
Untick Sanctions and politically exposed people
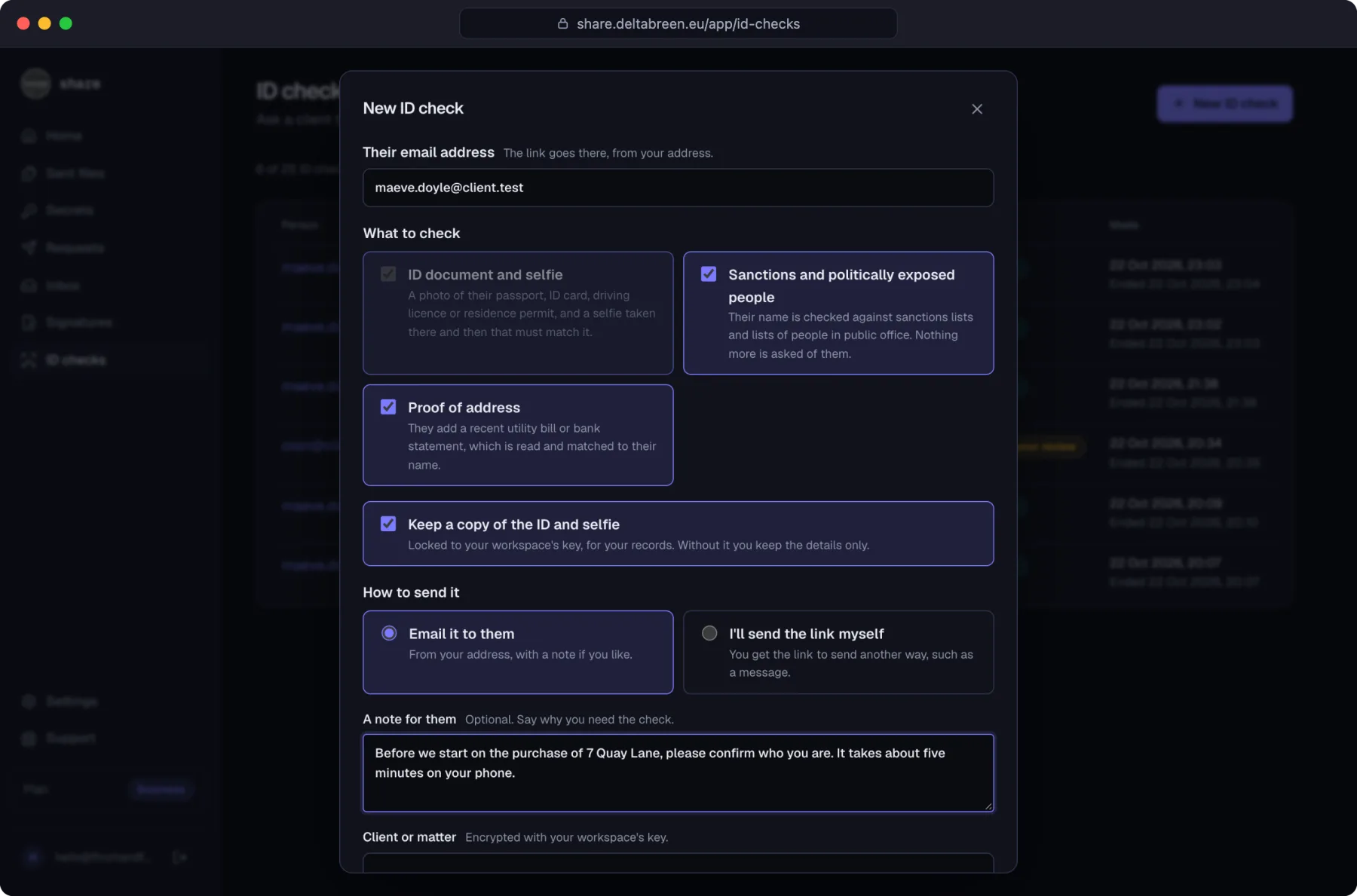[709, 274]
